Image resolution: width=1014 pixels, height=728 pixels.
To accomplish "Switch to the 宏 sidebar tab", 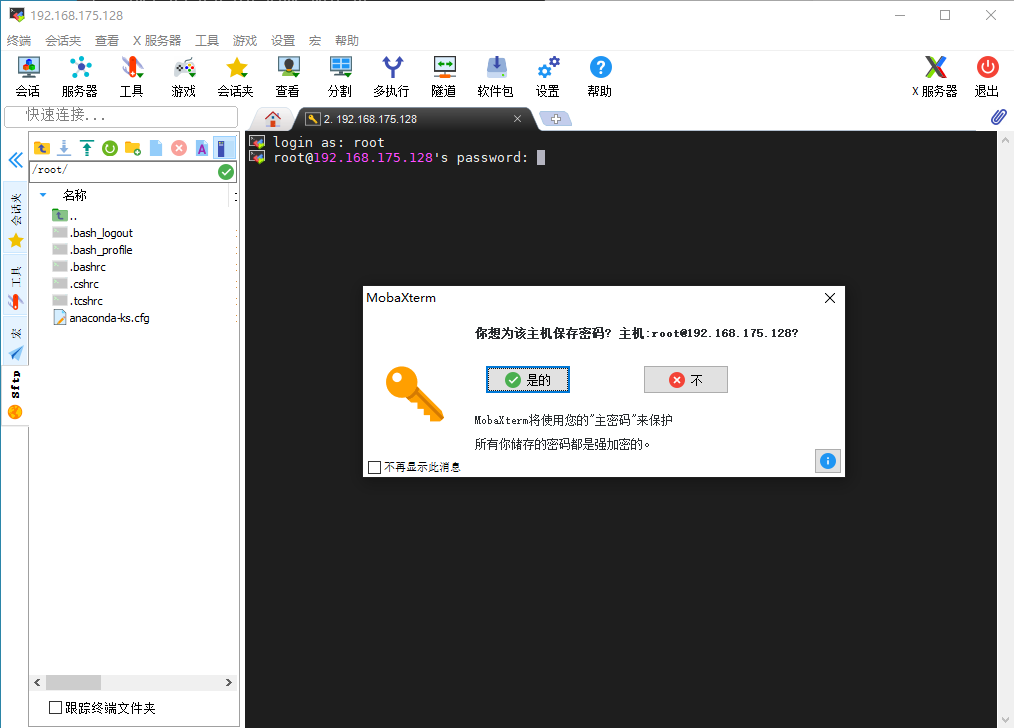I will point(16,343).
